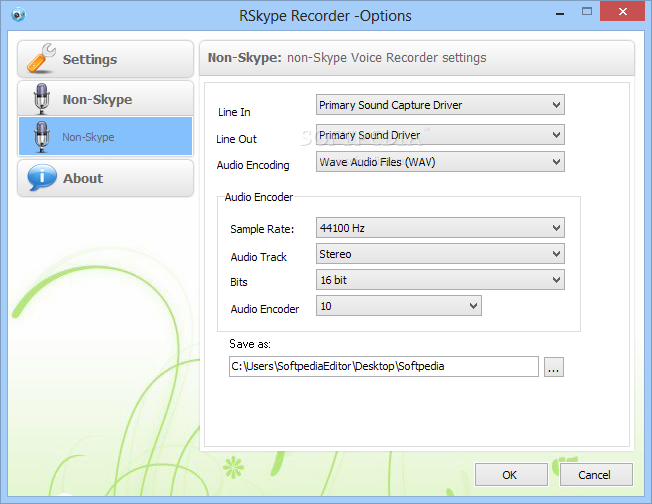Screen dimensions: 652x504
Task: Click the Save as: label
Action: point(250,344)
